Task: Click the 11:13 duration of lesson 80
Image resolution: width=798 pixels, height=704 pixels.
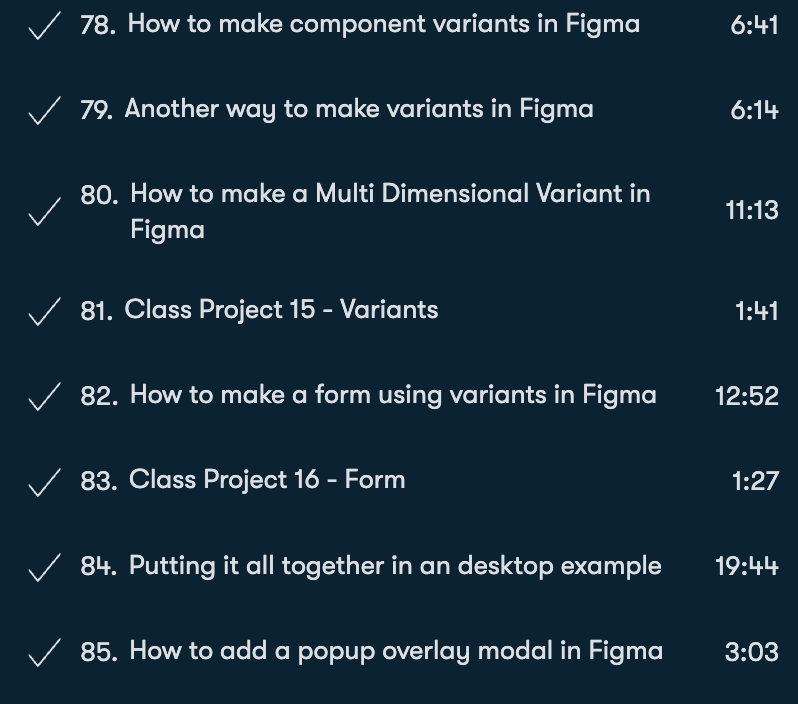Action: pyautogui.click(x=751, y=211)
